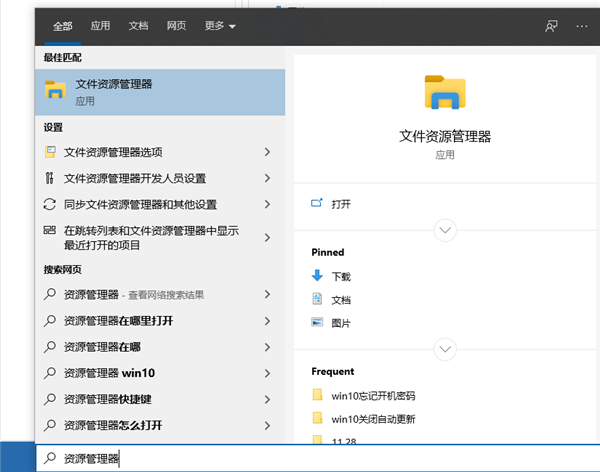600x472 pixels.
Task: Open the 文件资源管理器 best match result
Action: pyautogui.click(x=160, y=92)
